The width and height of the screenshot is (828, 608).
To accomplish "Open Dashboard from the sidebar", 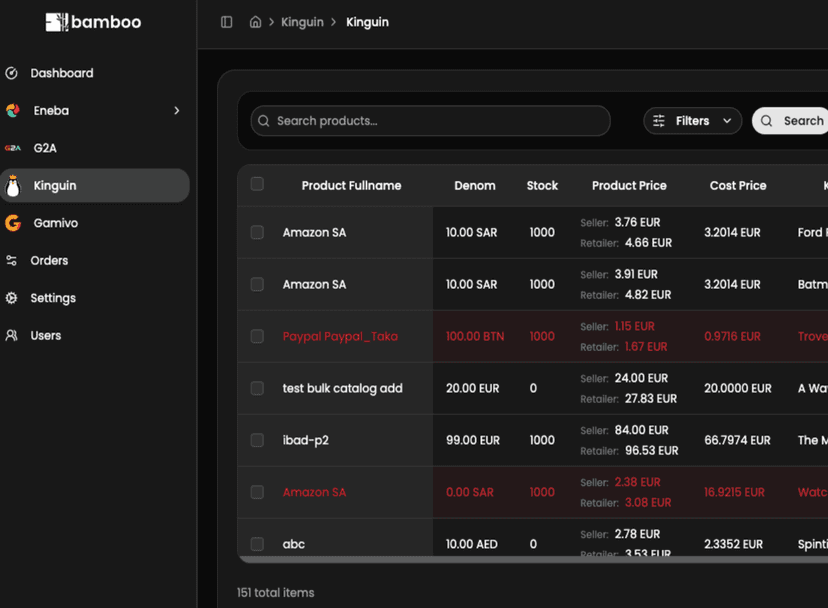I will [61, 73].
